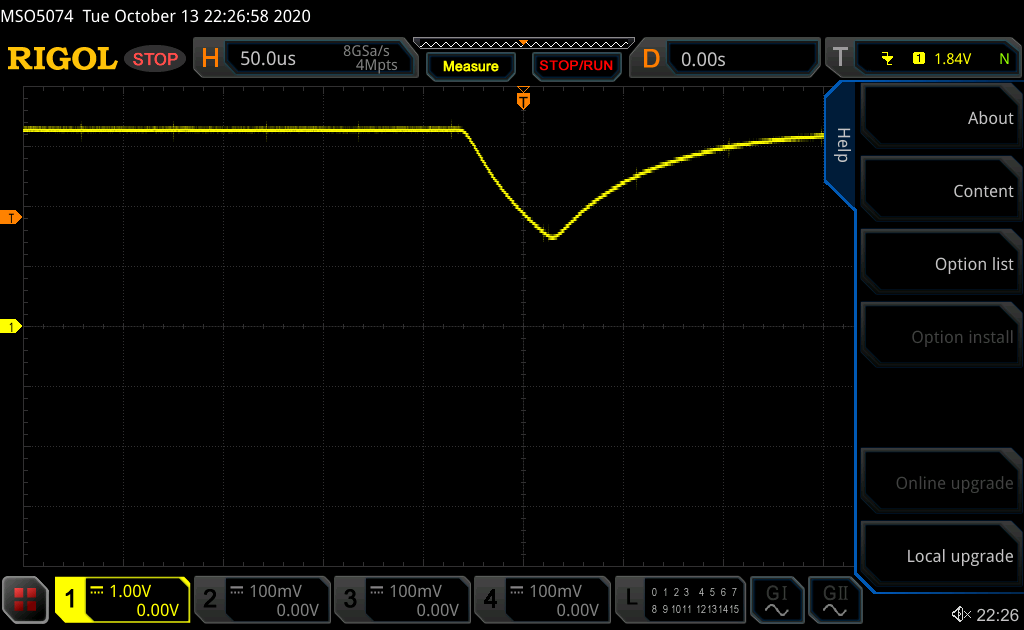Open the delay D settings icon
This screenshot has height=630, width=1024.
[x=650, y=59]
